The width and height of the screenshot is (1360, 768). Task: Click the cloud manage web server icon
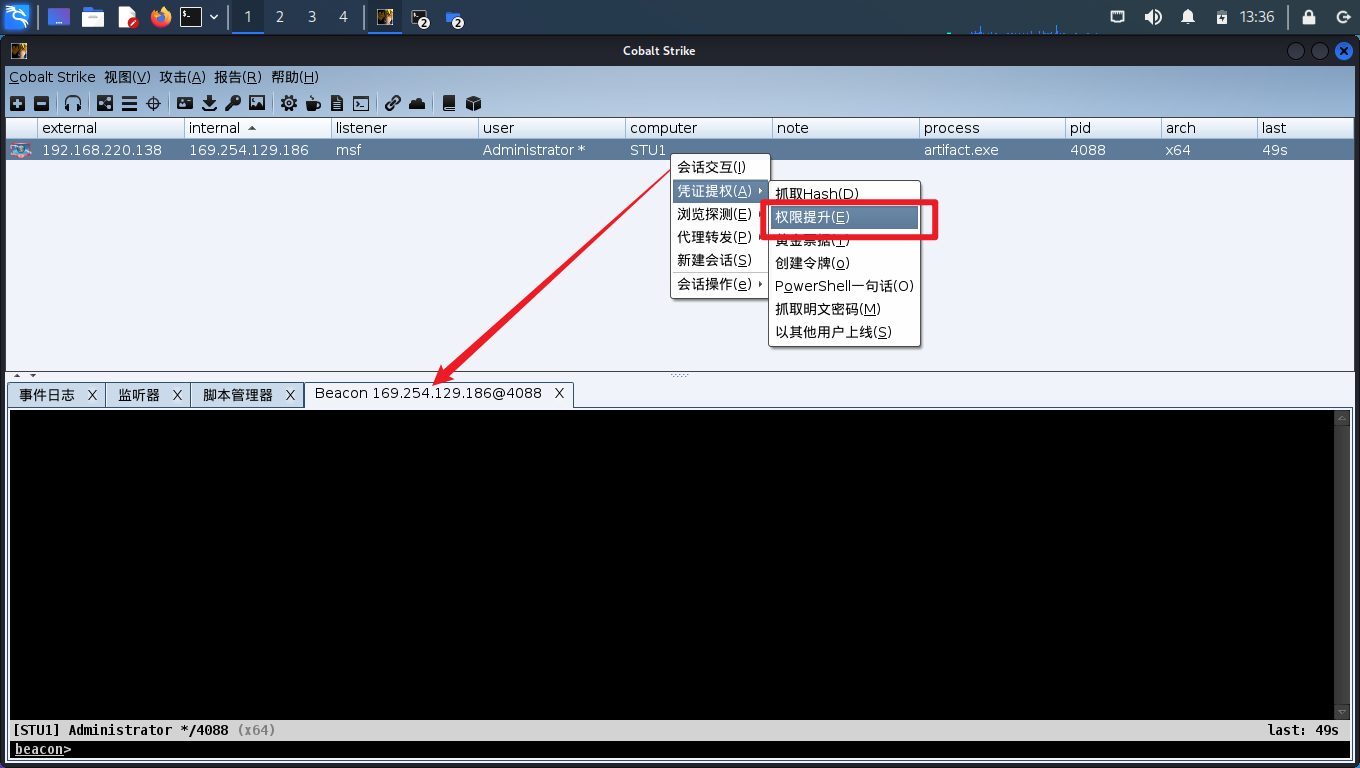coord(417,103)
